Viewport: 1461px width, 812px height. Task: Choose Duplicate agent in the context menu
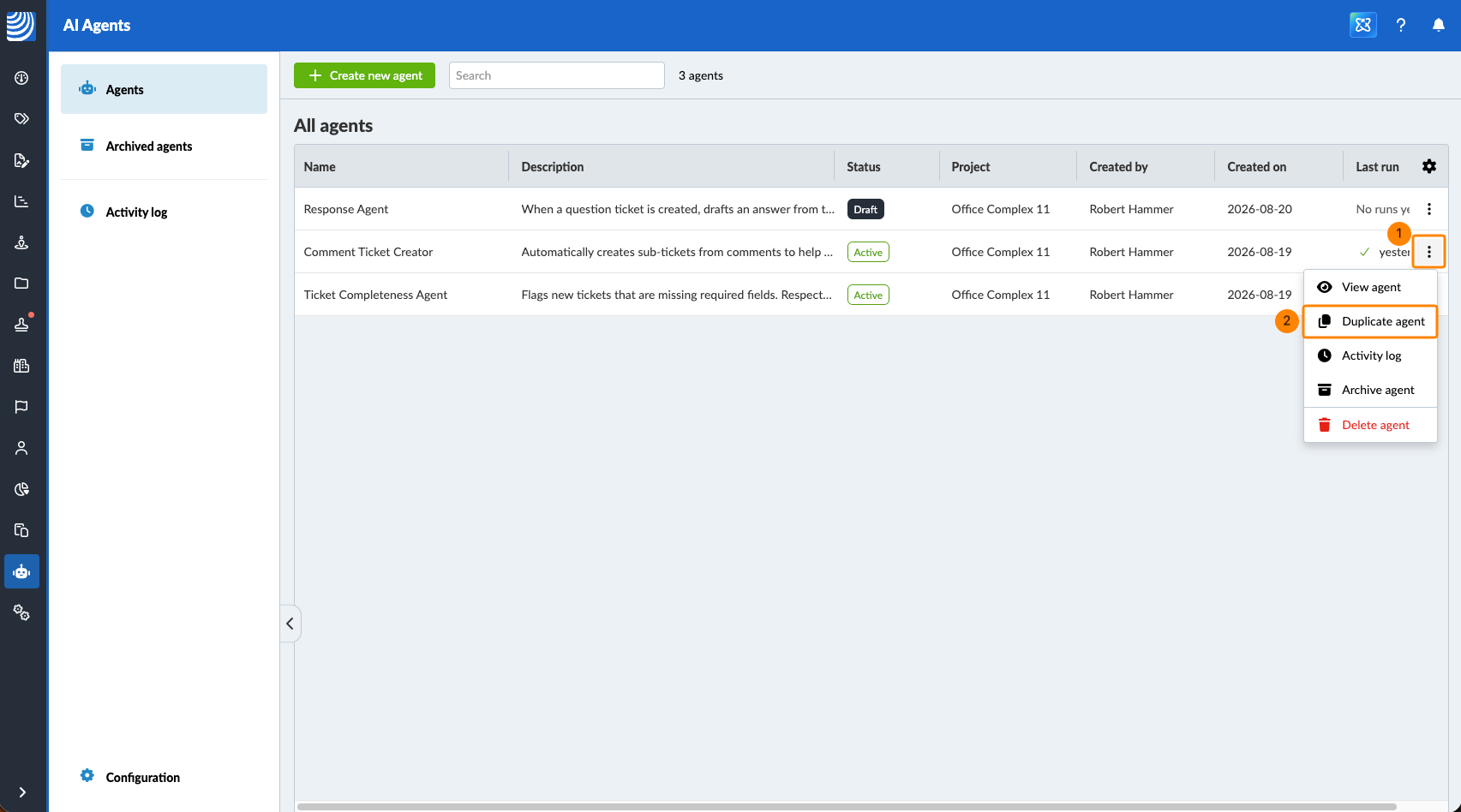click(1370, 321)
